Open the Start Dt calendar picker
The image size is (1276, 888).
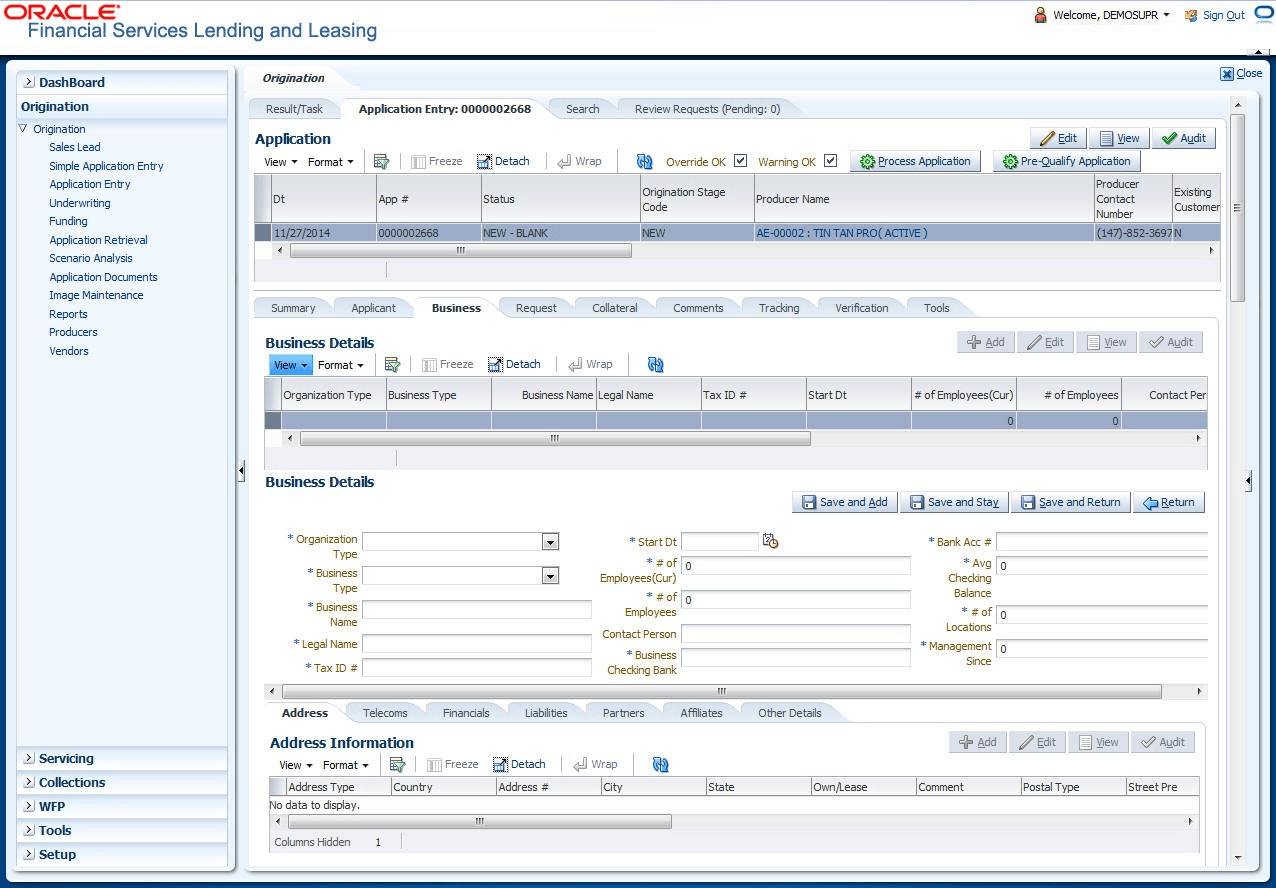[x=770, y=541]
